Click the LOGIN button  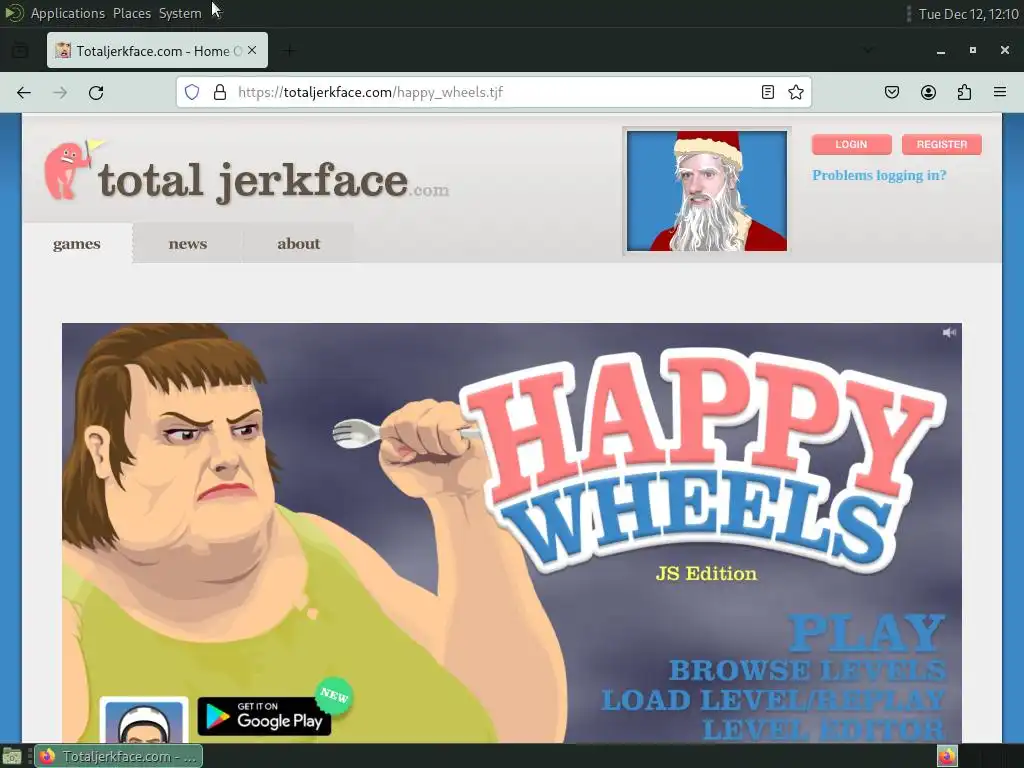pyautogui.click(x=852, y=144)
